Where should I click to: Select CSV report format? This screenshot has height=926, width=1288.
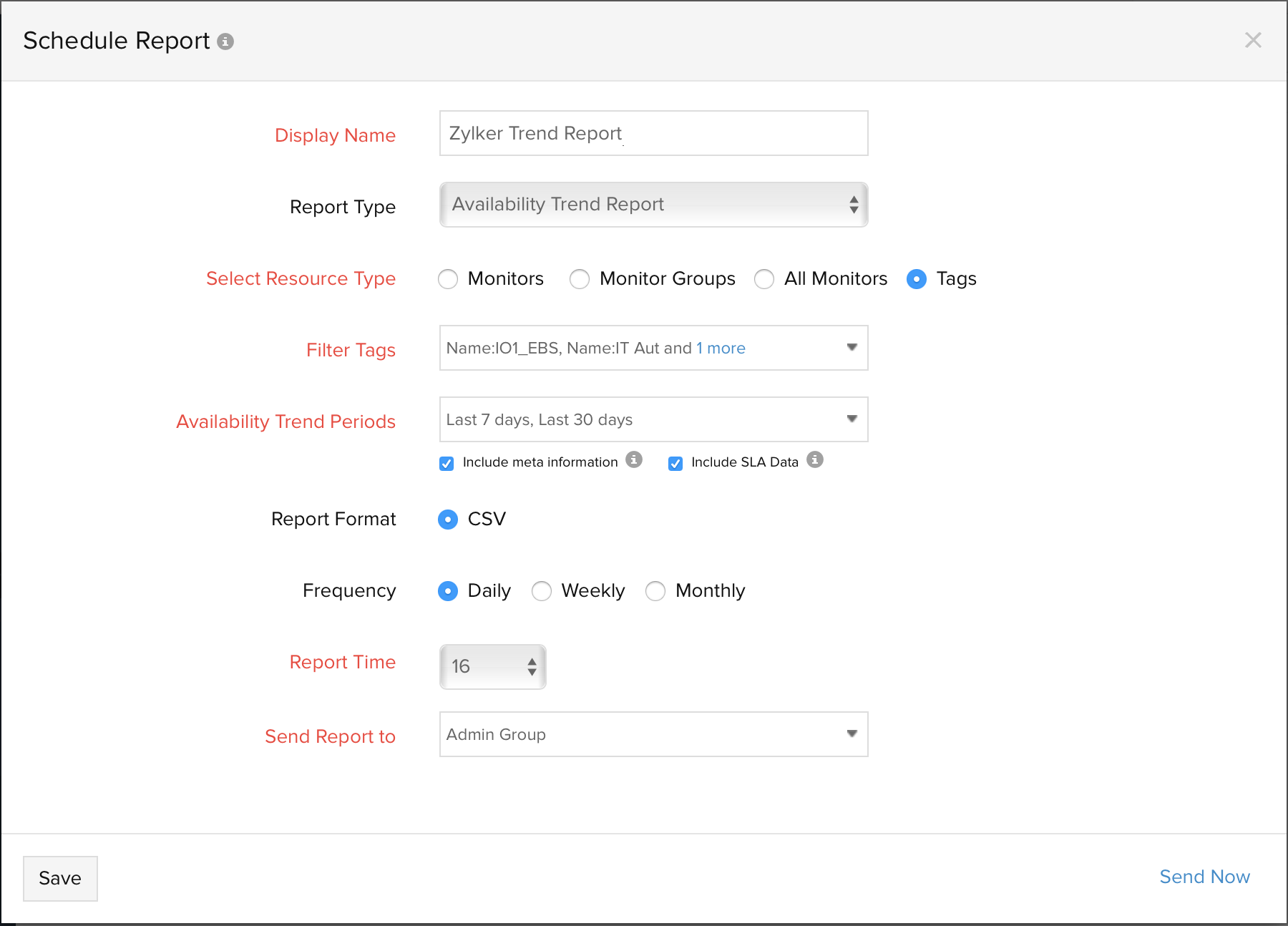click(x=448, y=520)
